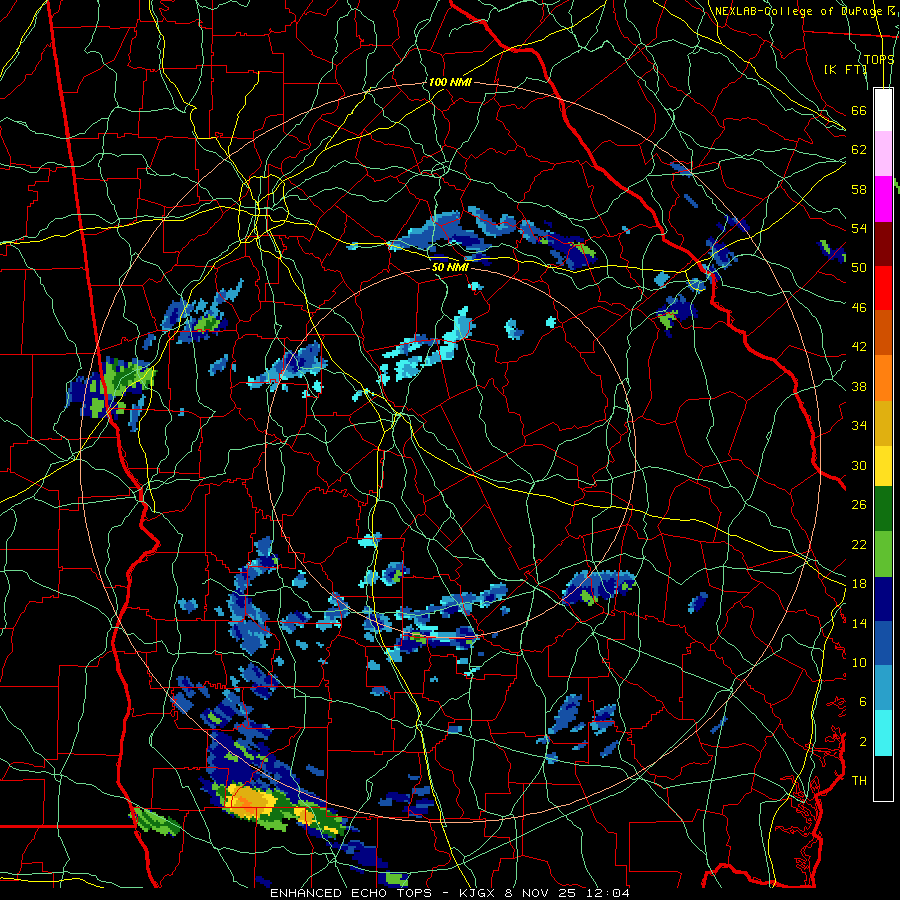Click the bright yellow legend swatch
The width and height of the screenshot is (900, 900).
pyautogui.click(x=883, y=465)
